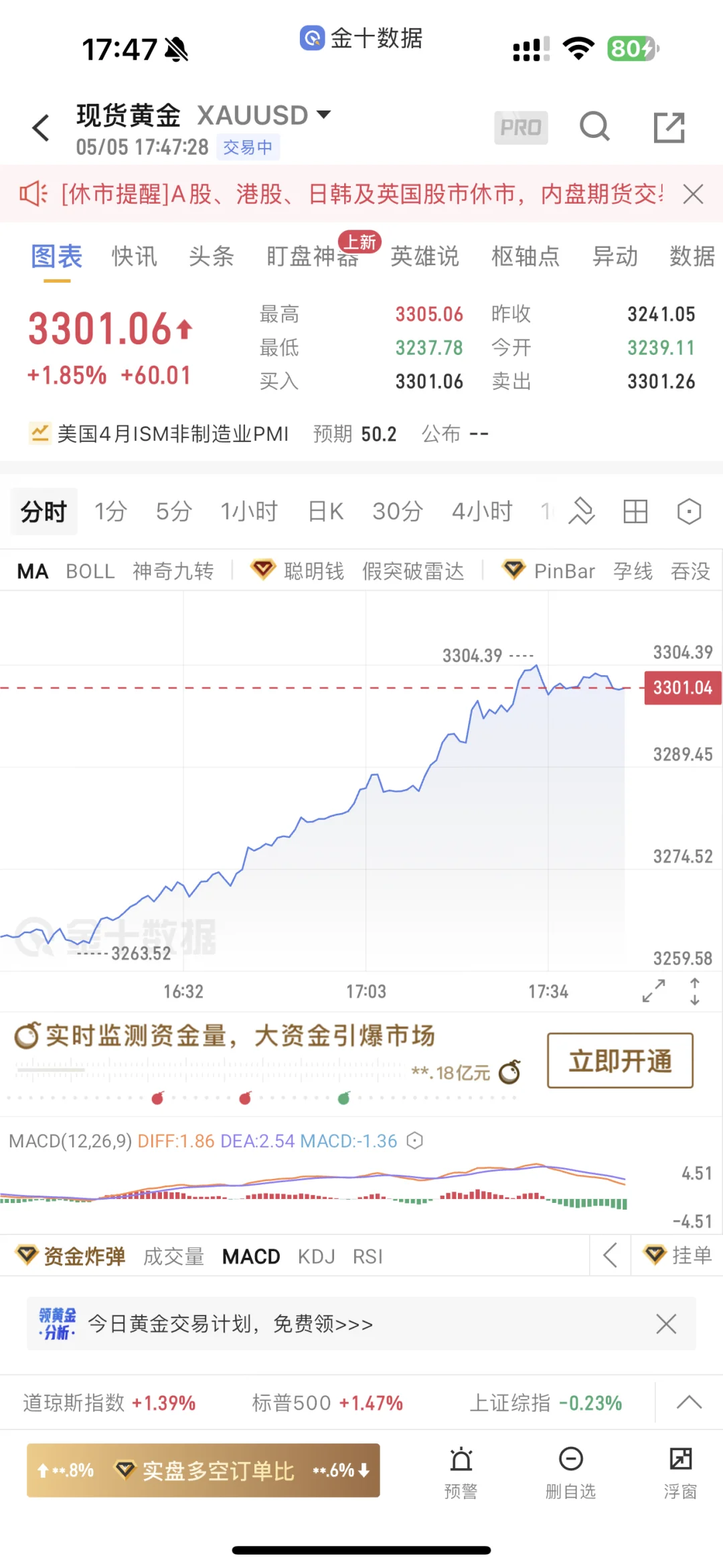723x1568 pixels.
Task: Expand chart to fullscreen
Action: [x=653, y=991]
